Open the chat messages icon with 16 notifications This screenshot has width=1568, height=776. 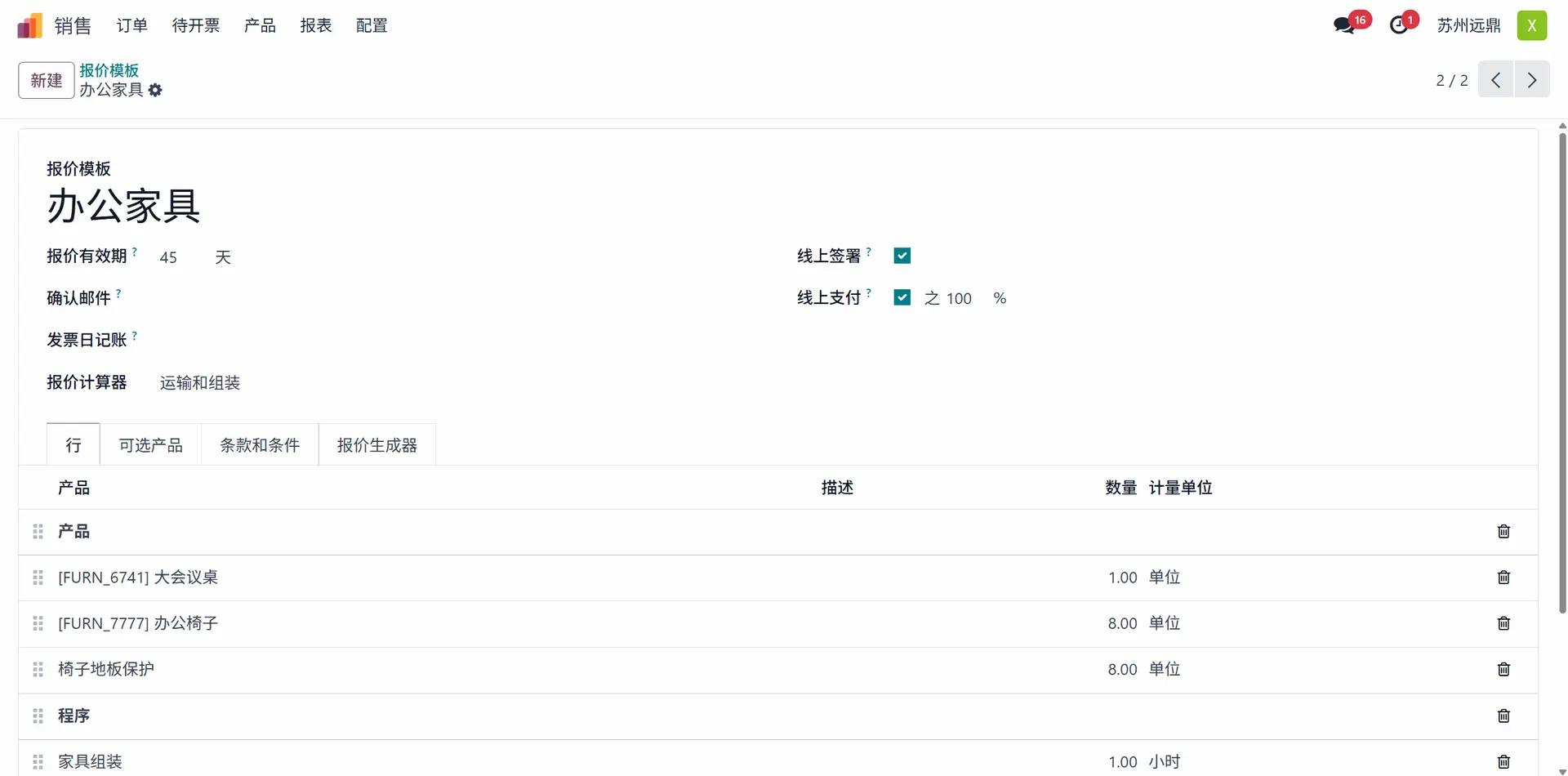[1344, 25]
